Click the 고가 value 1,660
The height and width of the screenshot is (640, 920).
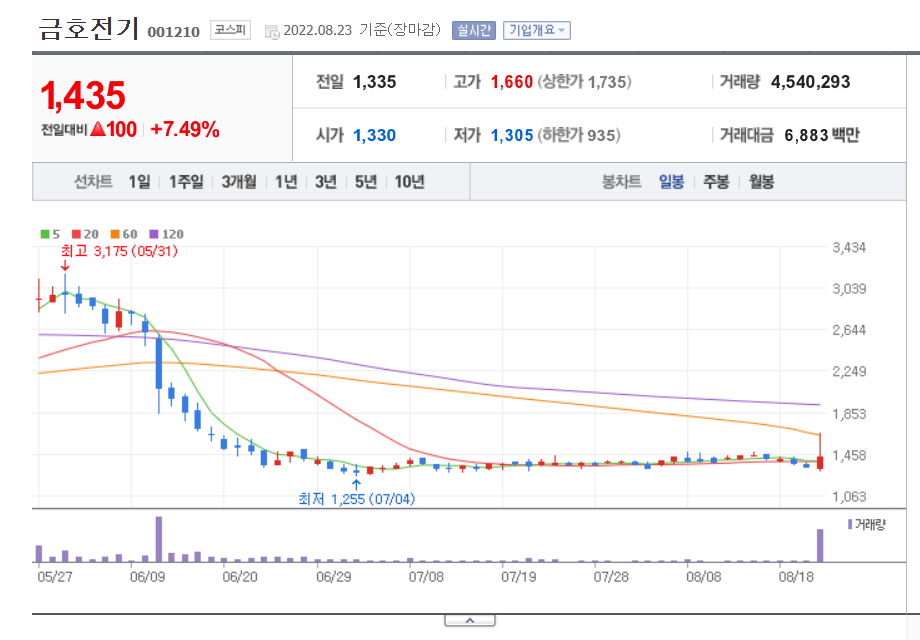(x=512, y=82)
